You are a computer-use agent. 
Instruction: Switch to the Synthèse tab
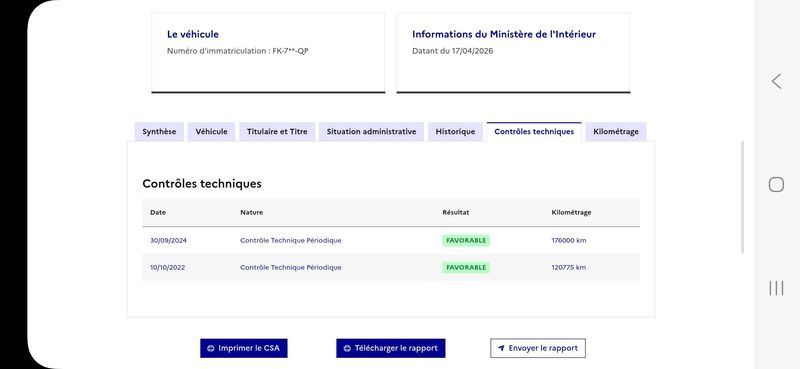[x=159, y=132]
